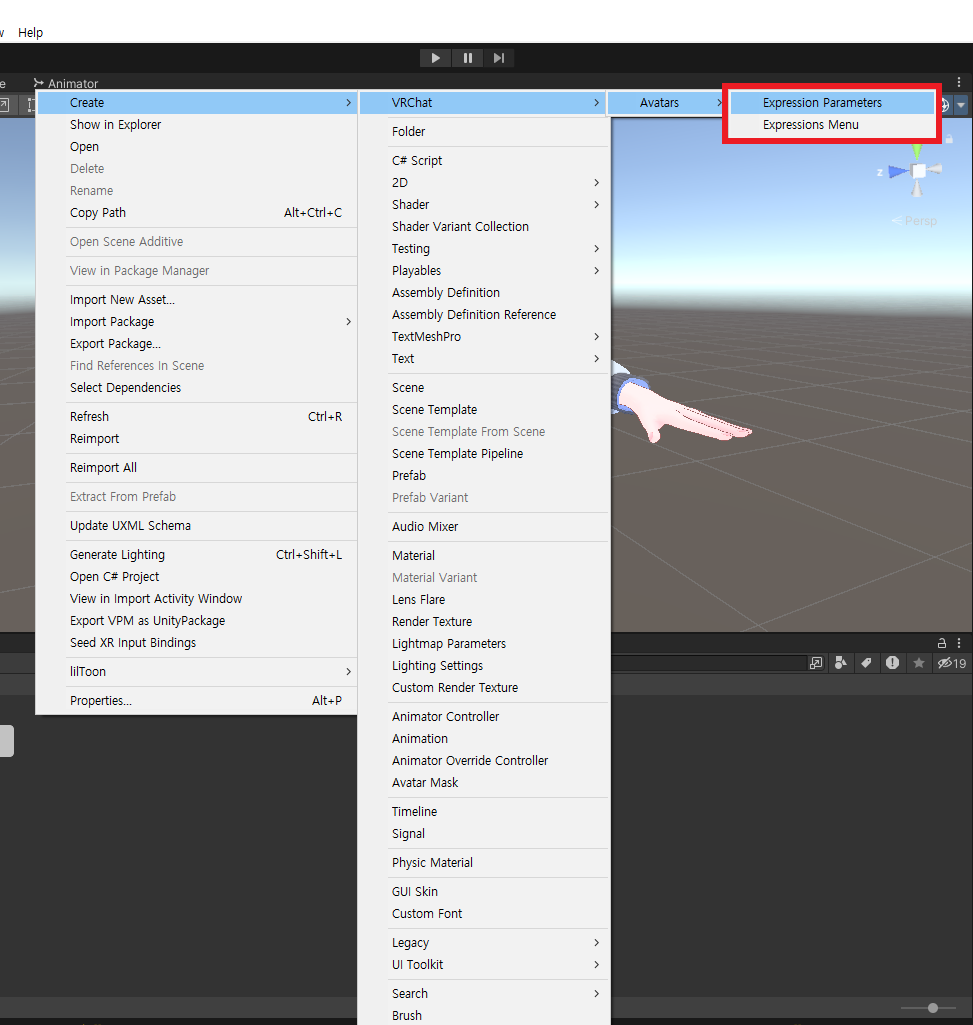This screenshot has width=973, height=1025.
Task: Expand the Import Package submenu
Action: [x=197, y=322]
